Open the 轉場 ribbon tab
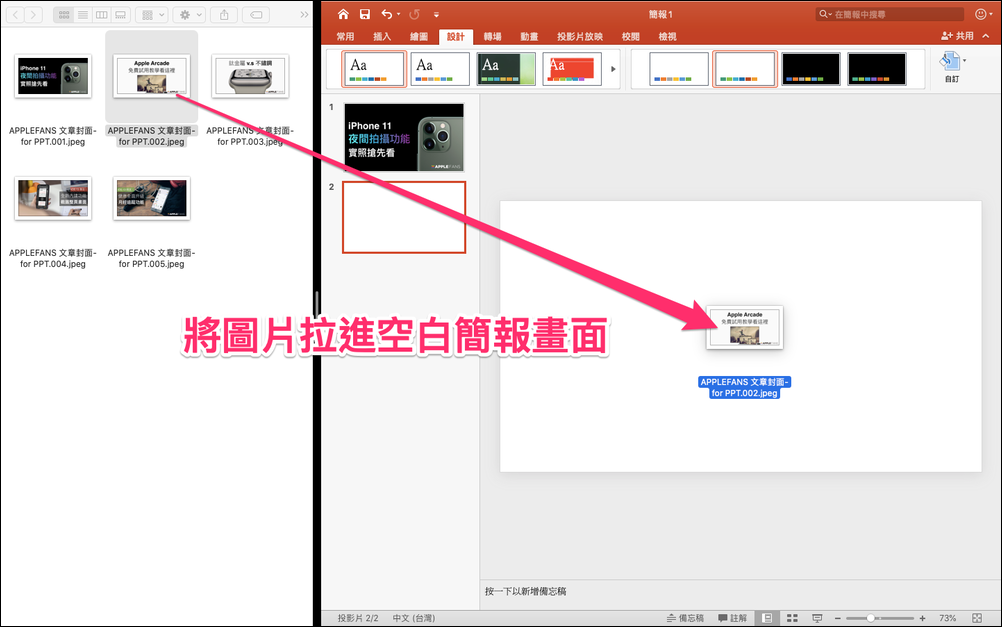Image resolution: width=1002 pixels, height=627 pixels. 492,36
